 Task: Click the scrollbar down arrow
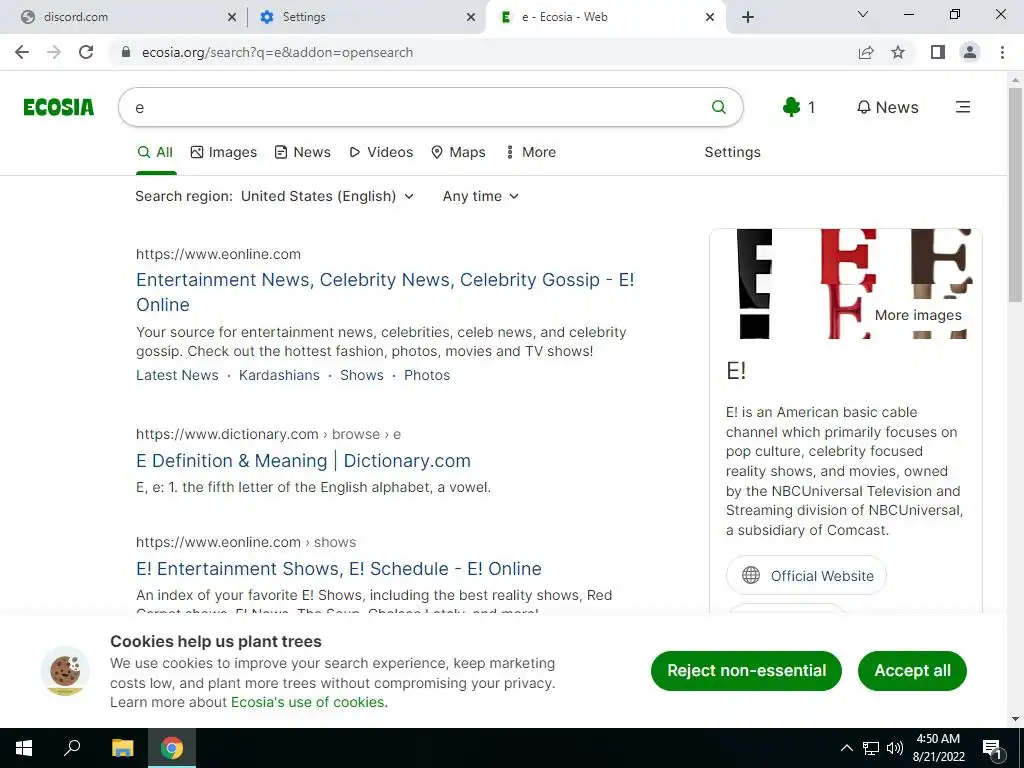coord(1015,719)
